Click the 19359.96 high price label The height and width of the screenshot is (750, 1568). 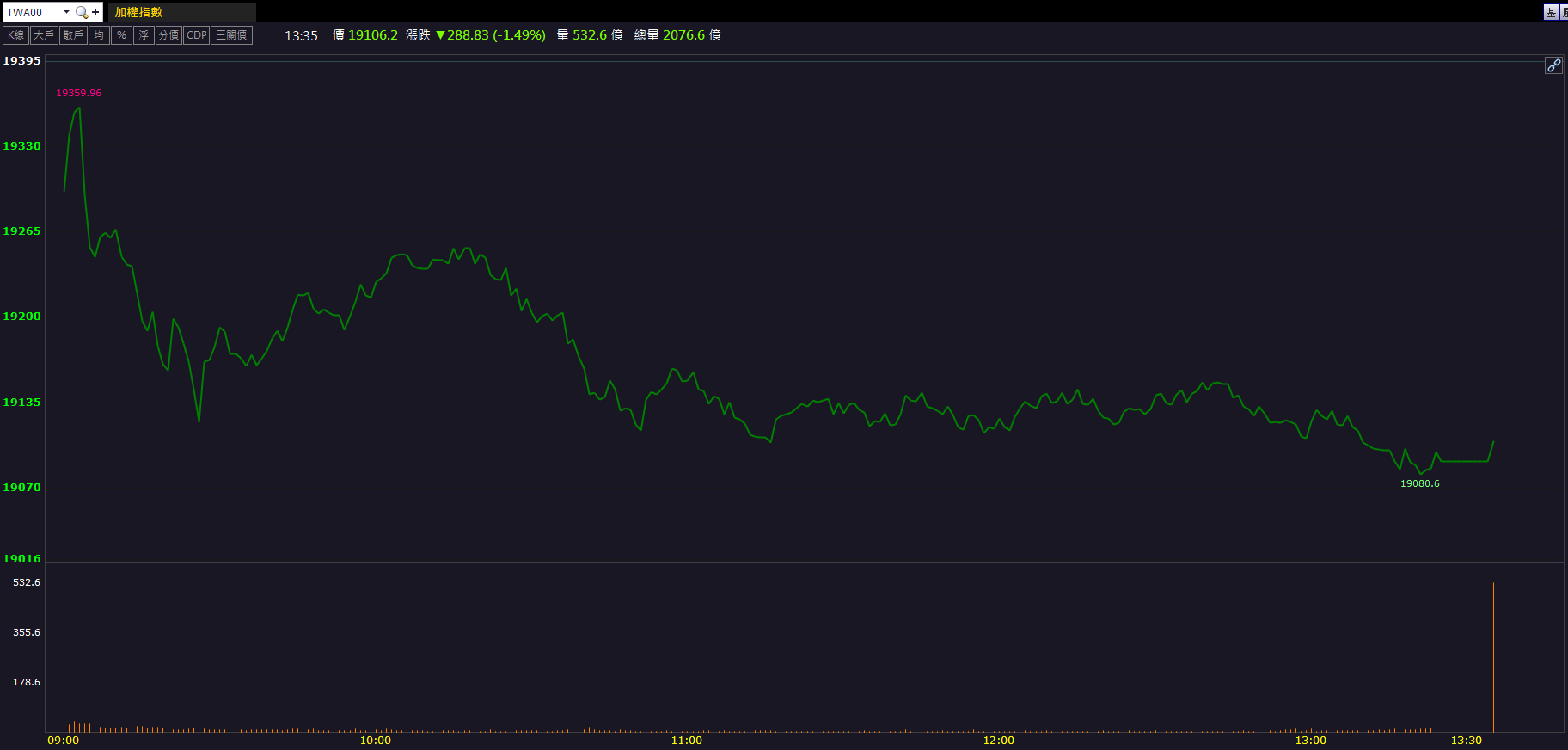(79, 93)
